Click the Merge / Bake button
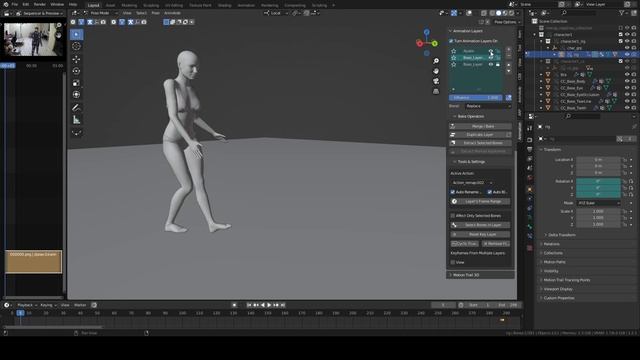640x360 pixels. [x=481, y=127]
